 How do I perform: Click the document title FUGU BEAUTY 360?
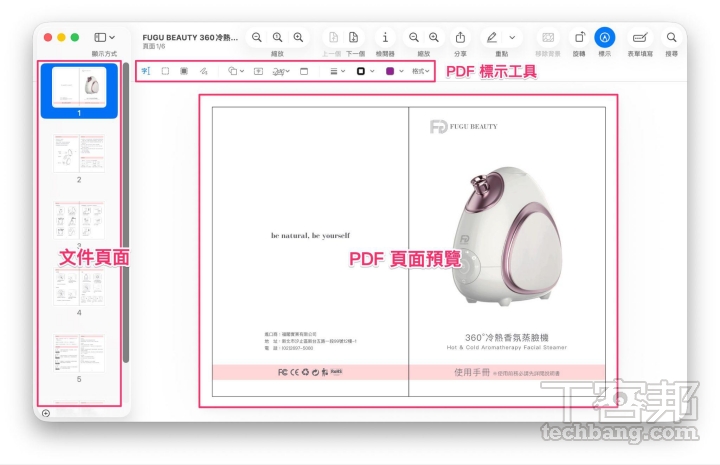click(x=190, y=37)
